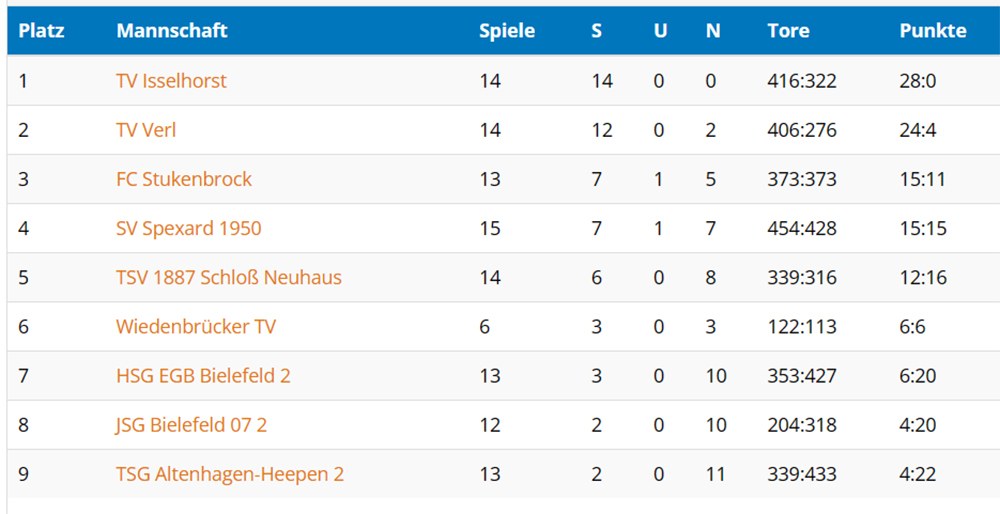Click the 454:428 goals cell
The width and height of the screenshot is (1000, 514).
[802, 228]
